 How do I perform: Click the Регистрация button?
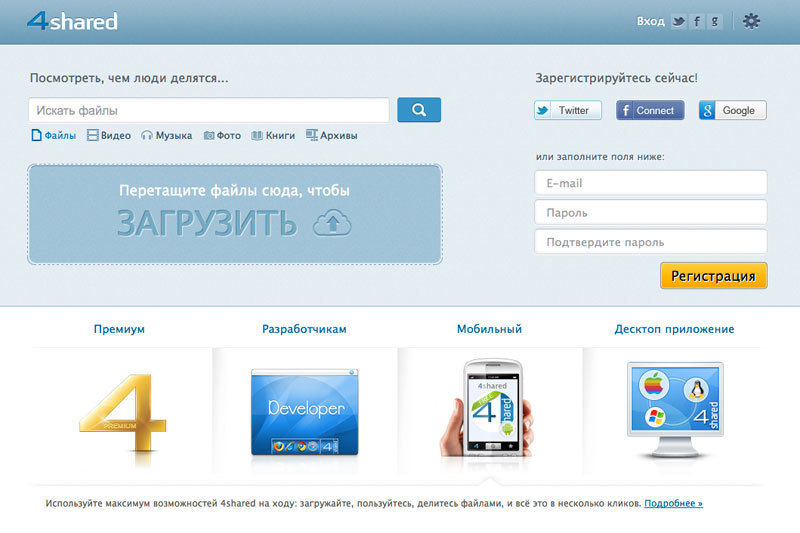(x=713, y=276)
